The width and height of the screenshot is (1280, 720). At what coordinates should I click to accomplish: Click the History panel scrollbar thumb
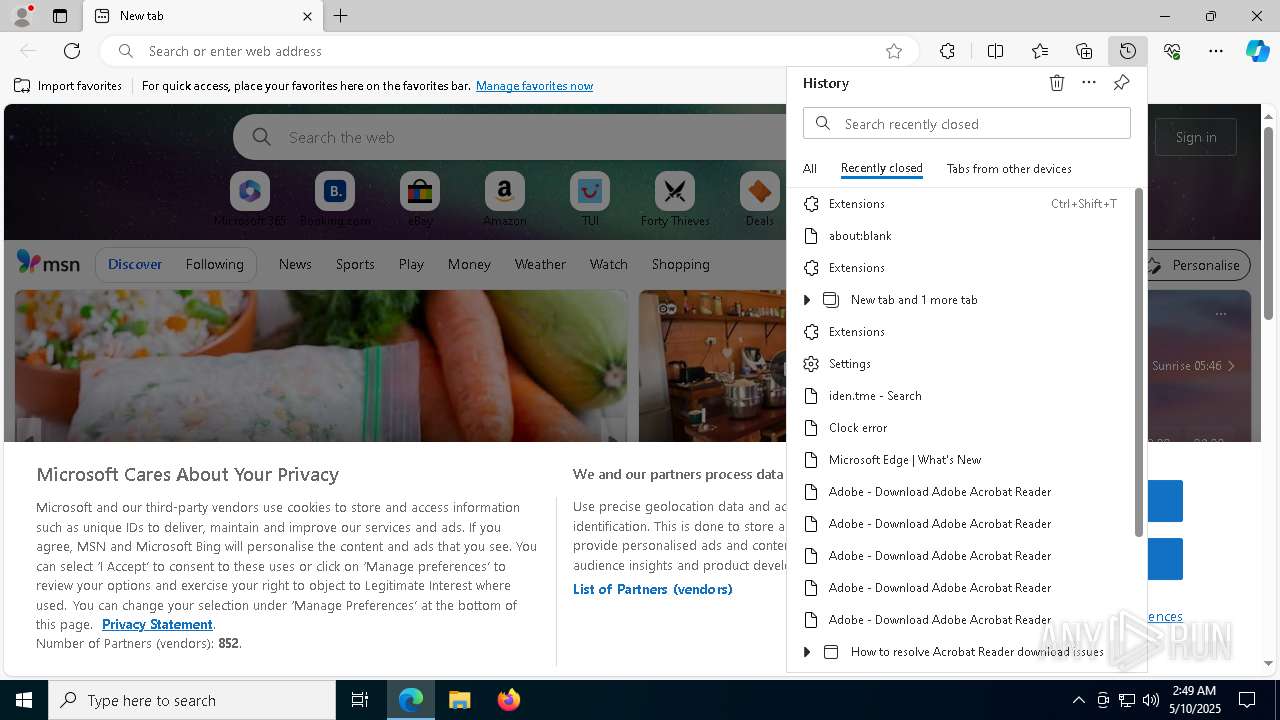(1138, 363)
